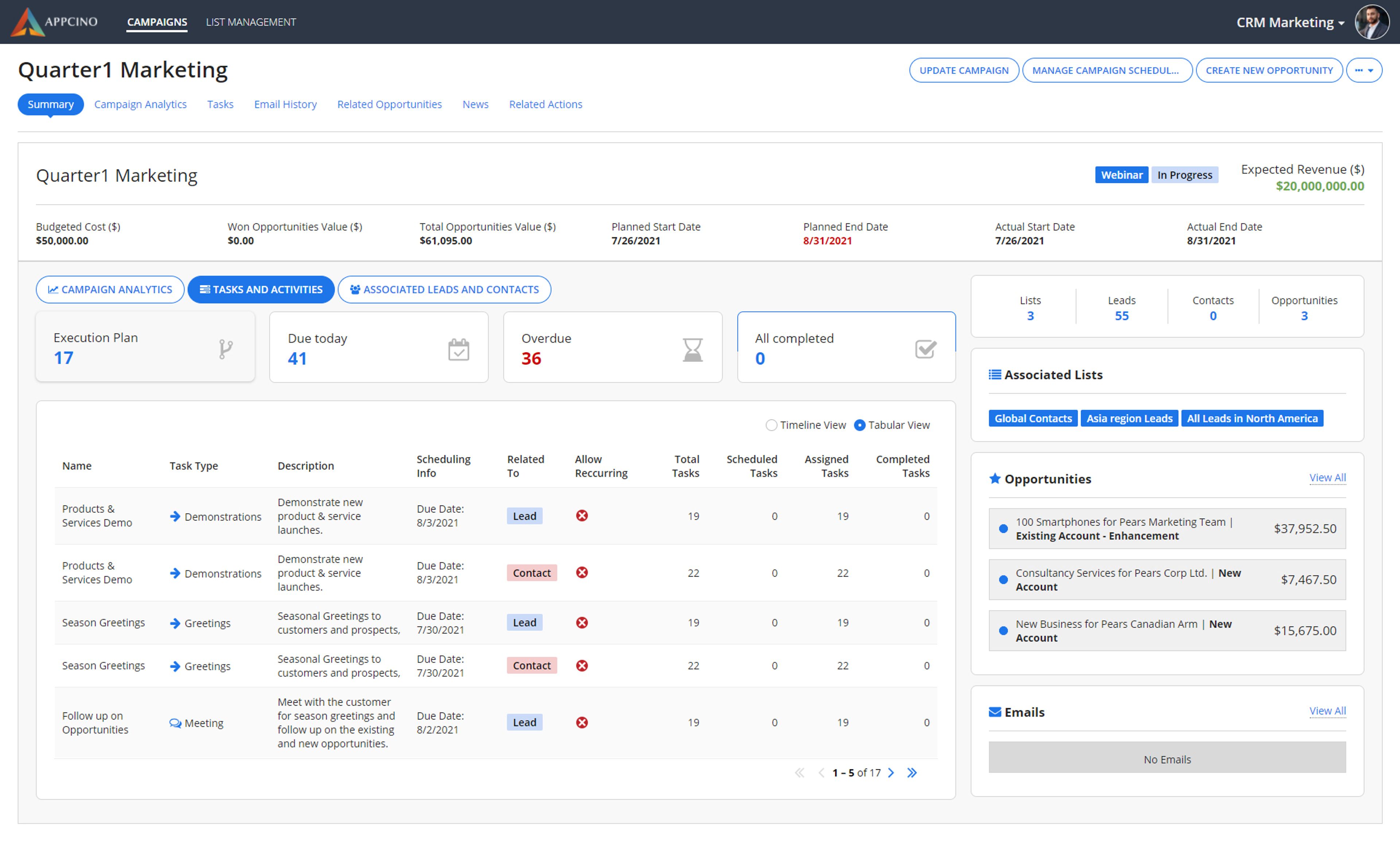Click arrow icon beside Greetings in Lead row

(175, 623)
